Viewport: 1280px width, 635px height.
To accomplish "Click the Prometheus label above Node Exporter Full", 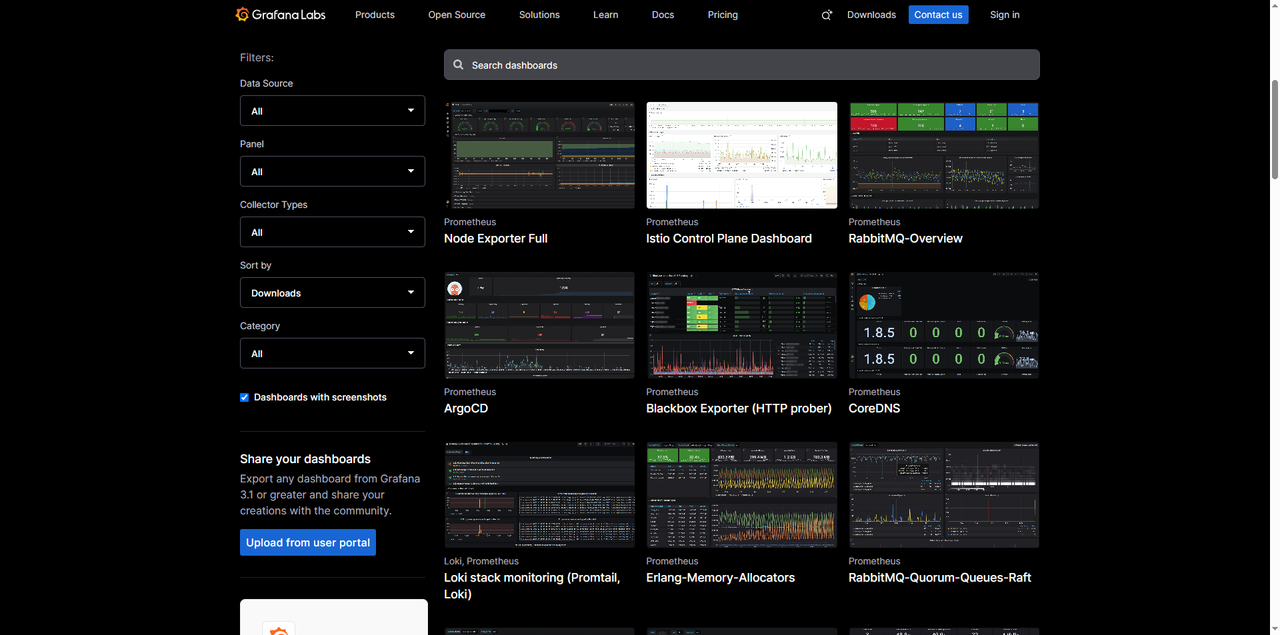I will tap(470, 222).
